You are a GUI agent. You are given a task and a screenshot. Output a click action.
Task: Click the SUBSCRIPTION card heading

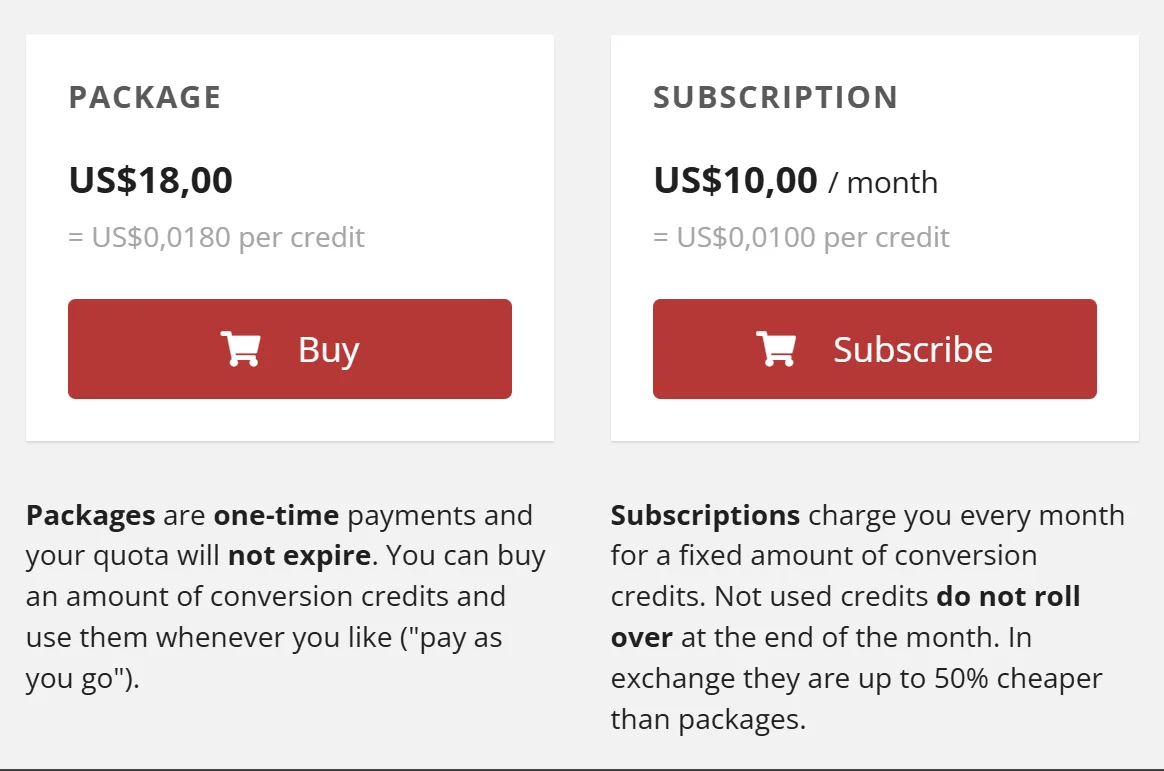pyautogui.click(x=775, y=97)
